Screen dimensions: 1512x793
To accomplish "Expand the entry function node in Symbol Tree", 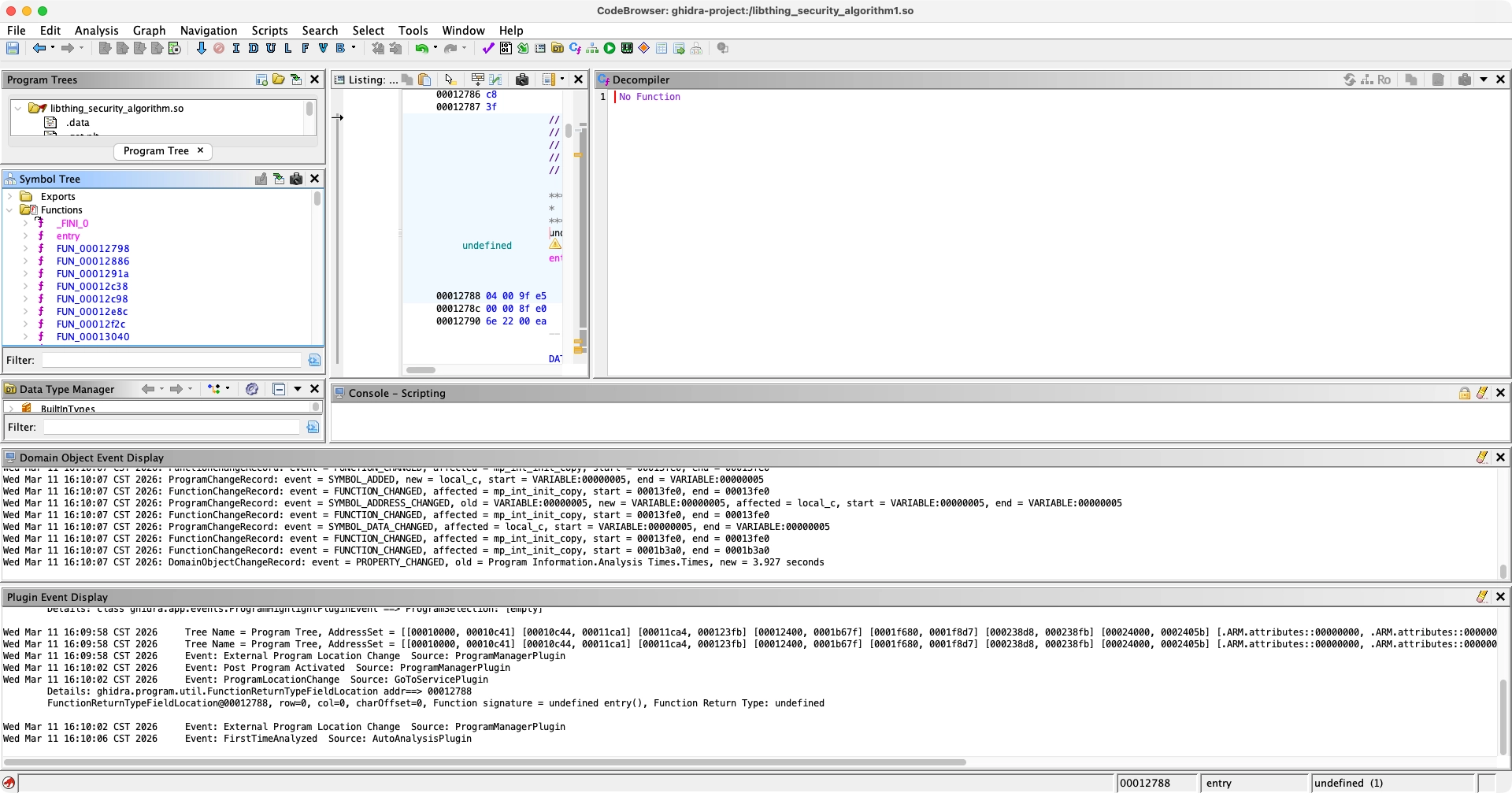I will click(x=25, y=235).
